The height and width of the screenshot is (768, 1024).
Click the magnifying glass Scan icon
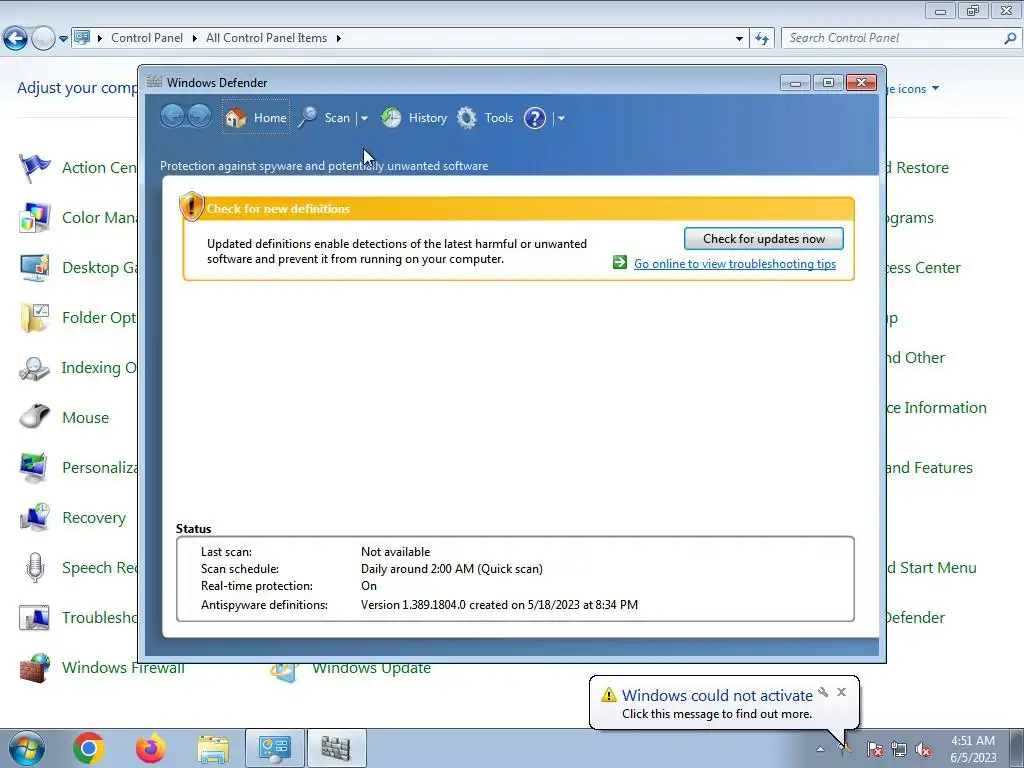(308, 118)
